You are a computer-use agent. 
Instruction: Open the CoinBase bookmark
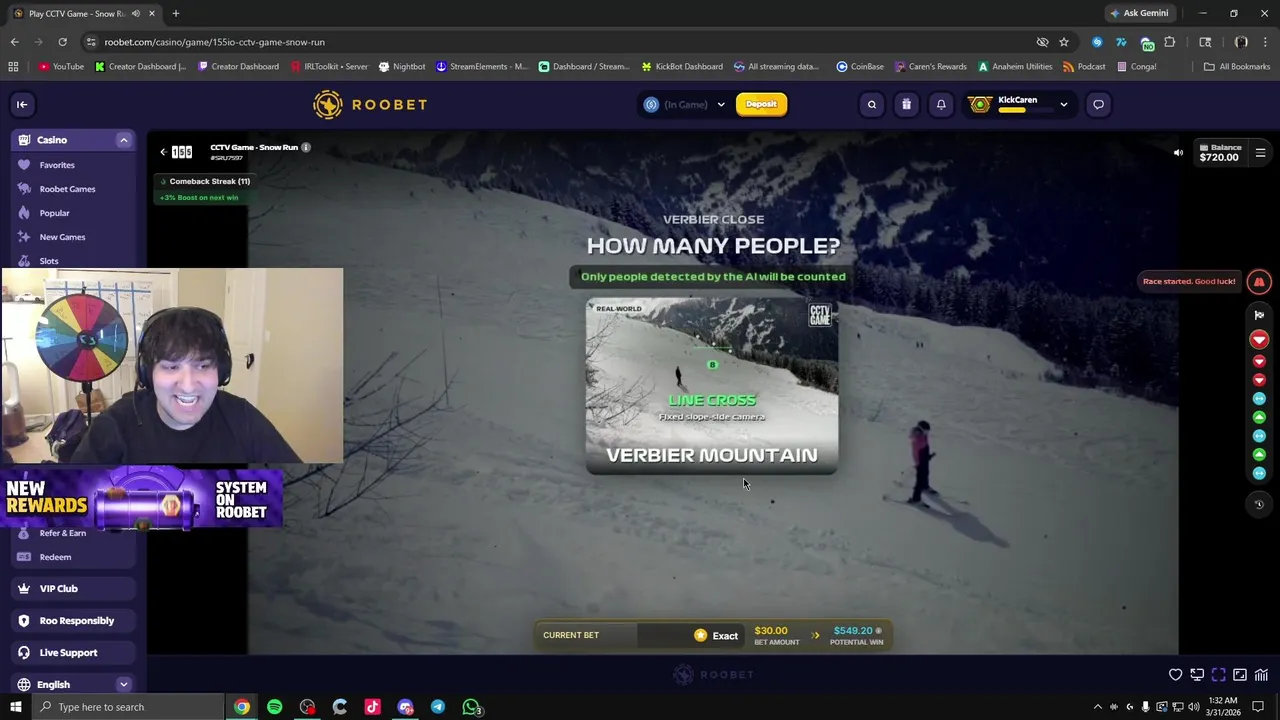[860, 66]
